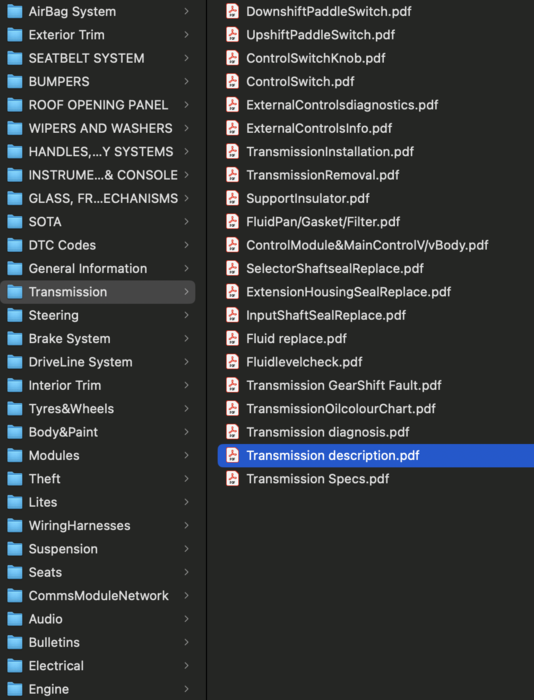Click the chevron beside General Information
Image resolution: width=534 pixels, height=700 pixels.
[187, 268]
